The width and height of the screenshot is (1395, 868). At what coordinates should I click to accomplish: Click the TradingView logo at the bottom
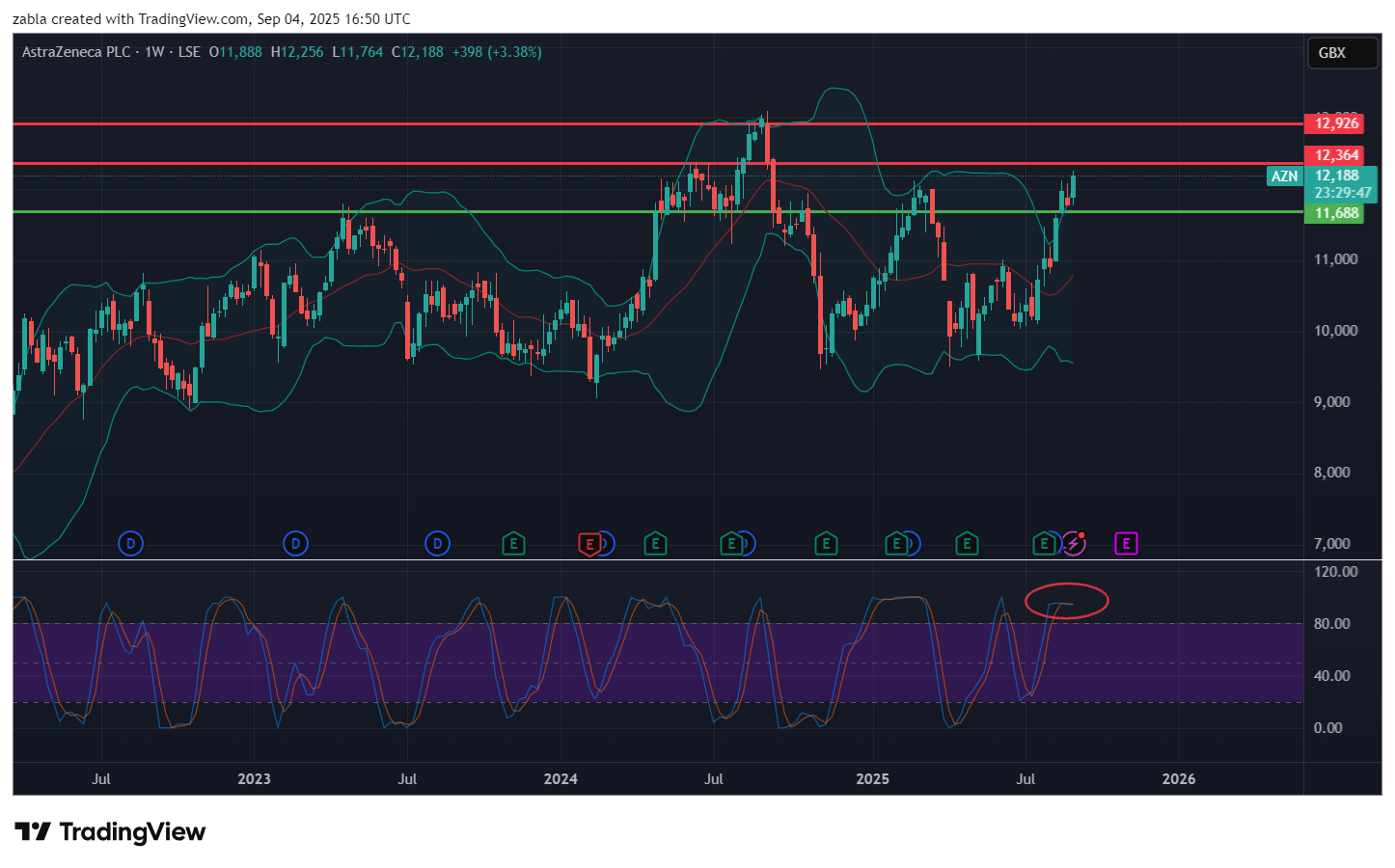pyautogui.click(x=110, y=831)
